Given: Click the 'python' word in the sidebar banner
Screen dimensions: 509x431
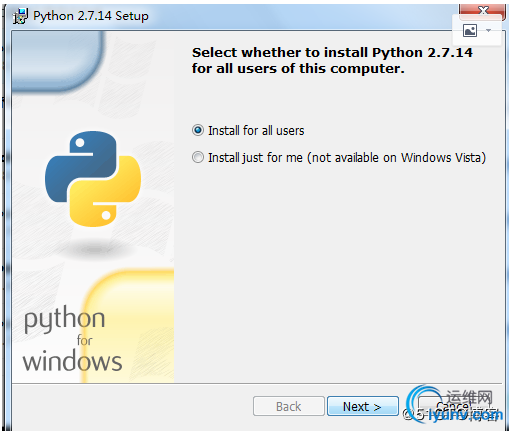Looking at the screenshot, I should click(x=65, y=319).
